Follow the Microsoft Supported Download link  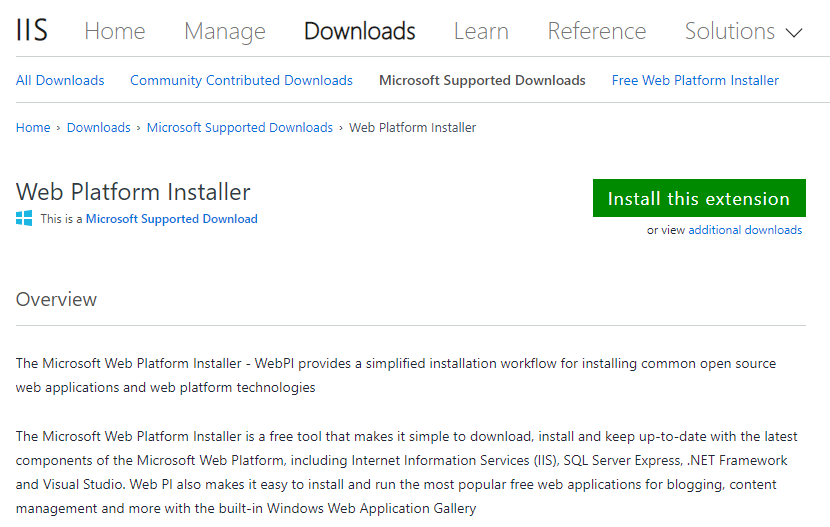click(x=172, y=219)
